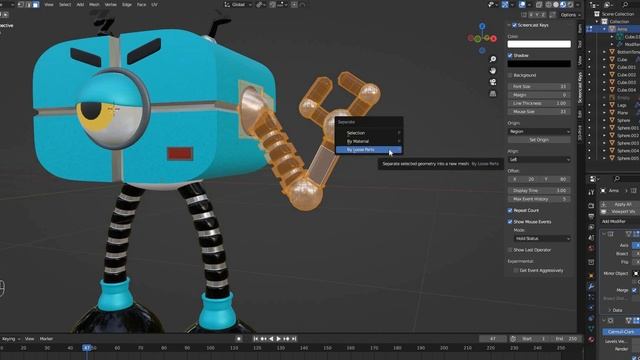Click Cube mesh icon in outliner

(612, 60)
